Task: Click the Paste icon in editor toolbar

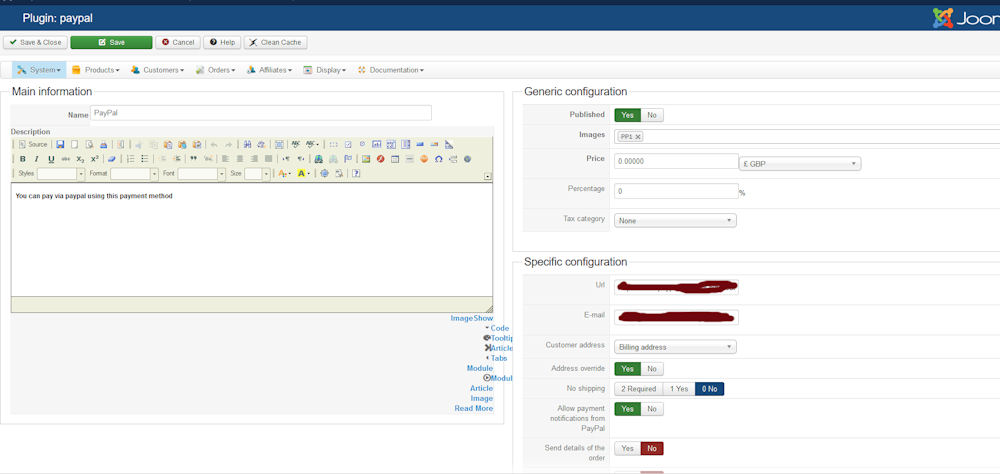Action: point(168,145)
